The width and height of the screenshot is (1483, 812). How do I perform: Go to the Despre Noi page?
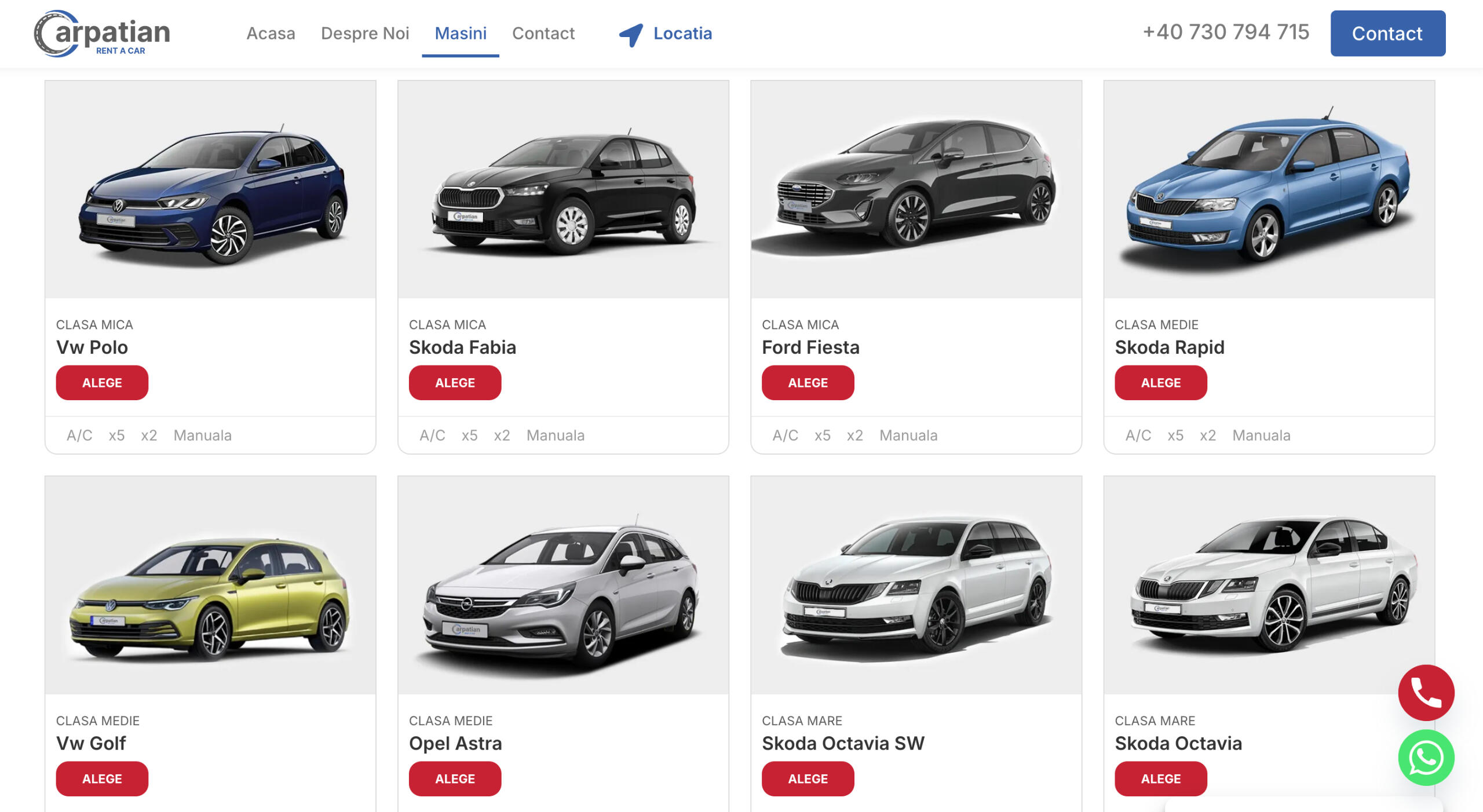[365, 34]
